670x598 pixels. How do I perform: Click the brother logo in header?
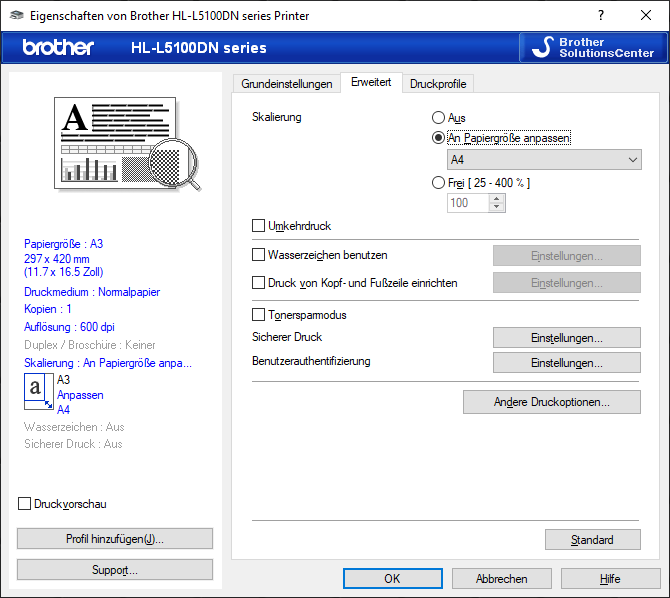pyautogui.click(x=58, y=47)
